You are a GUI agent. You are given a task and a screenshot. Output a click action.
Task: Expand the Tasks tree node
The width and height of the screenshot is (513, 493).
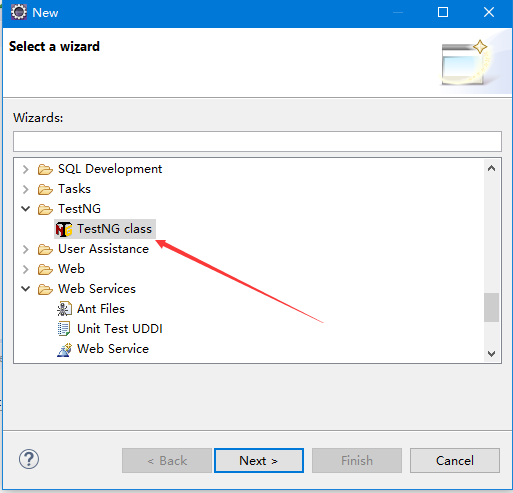click(x=25, y=189)
